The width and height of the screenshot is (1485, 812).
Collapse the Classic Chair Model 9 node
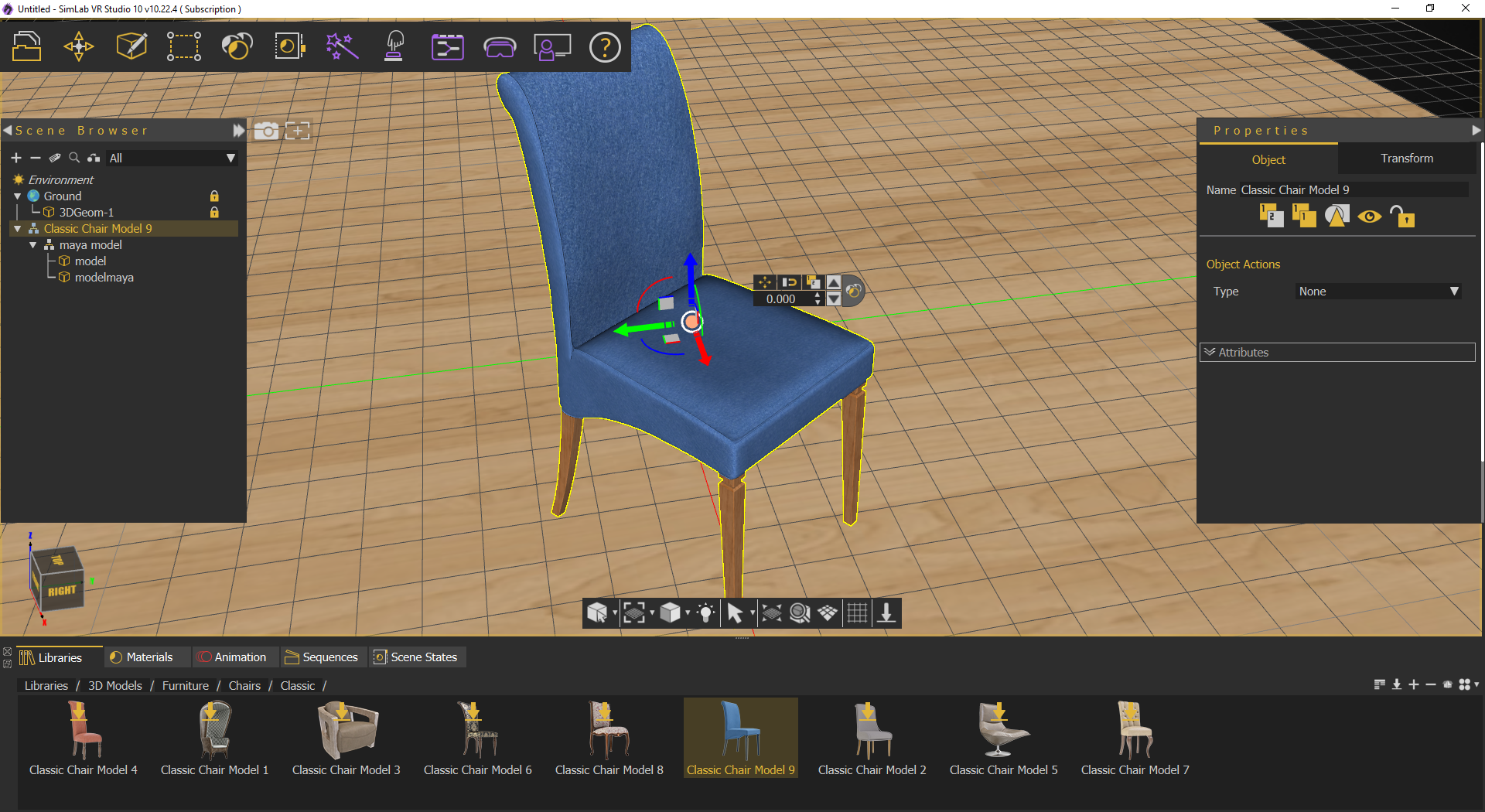[x=17, y=229]
